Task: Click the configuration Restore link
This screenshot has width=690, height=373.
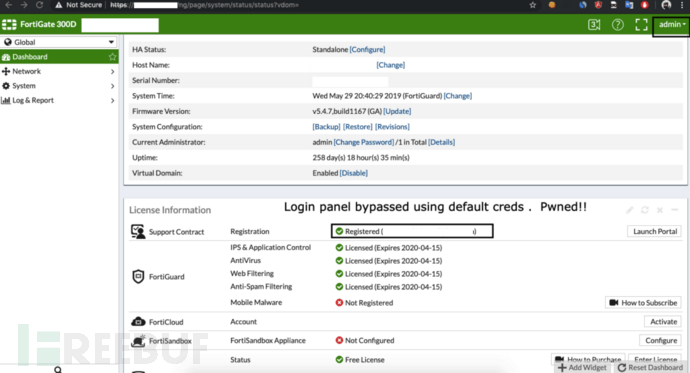Action: pyautogui.click(x=357, y=127)
